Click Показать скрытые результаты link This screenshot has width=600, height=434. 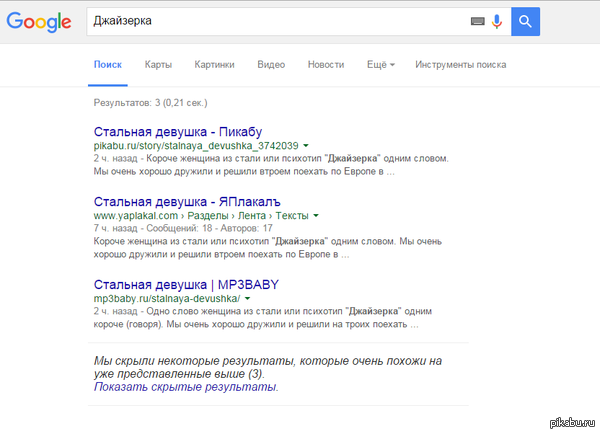point(186,387)
